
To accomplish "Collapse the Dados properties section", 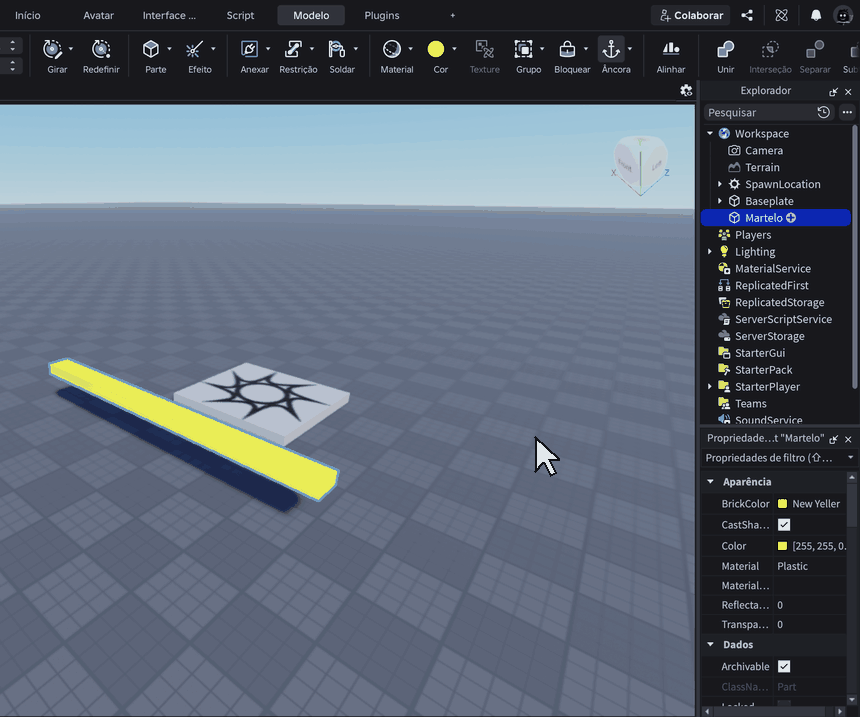I will pyautogui.click(x=711, y=645).
